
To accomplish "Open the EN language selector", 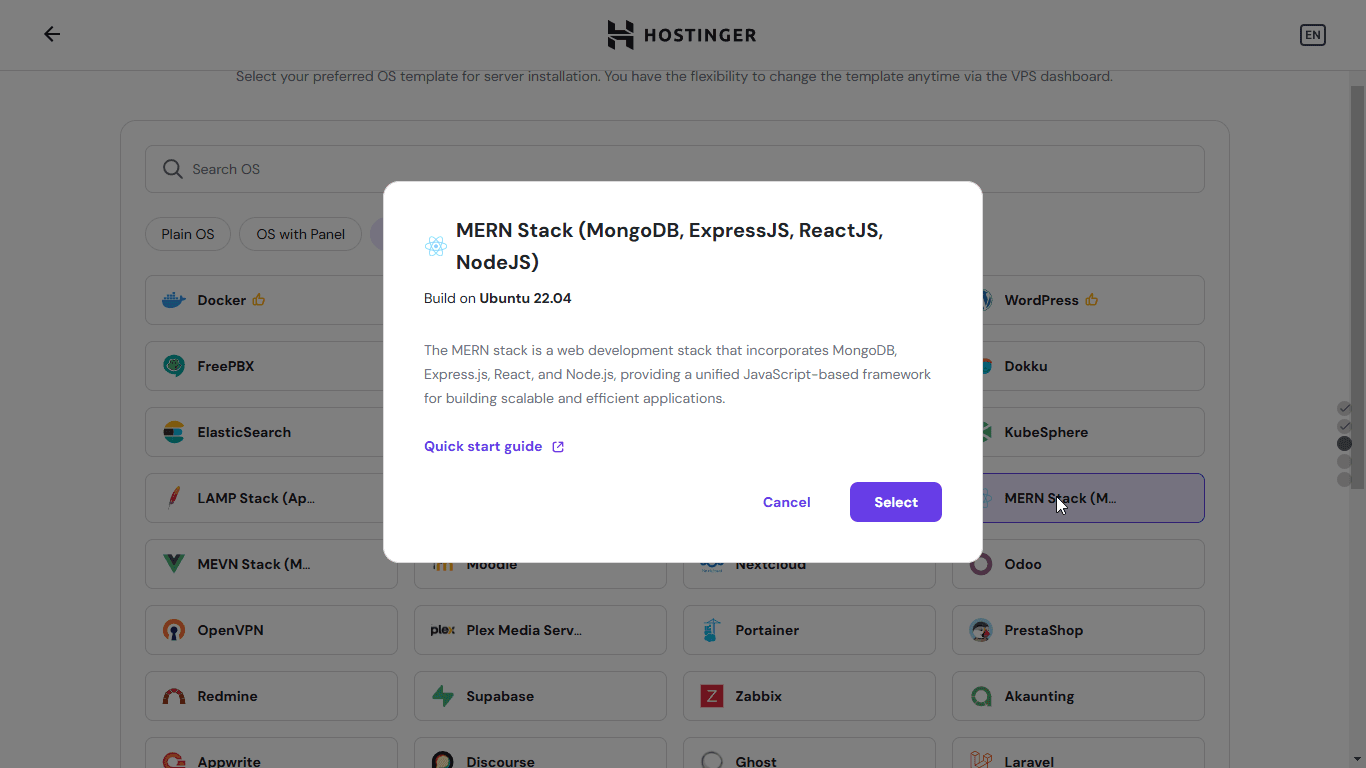I will pos(1312,35).
